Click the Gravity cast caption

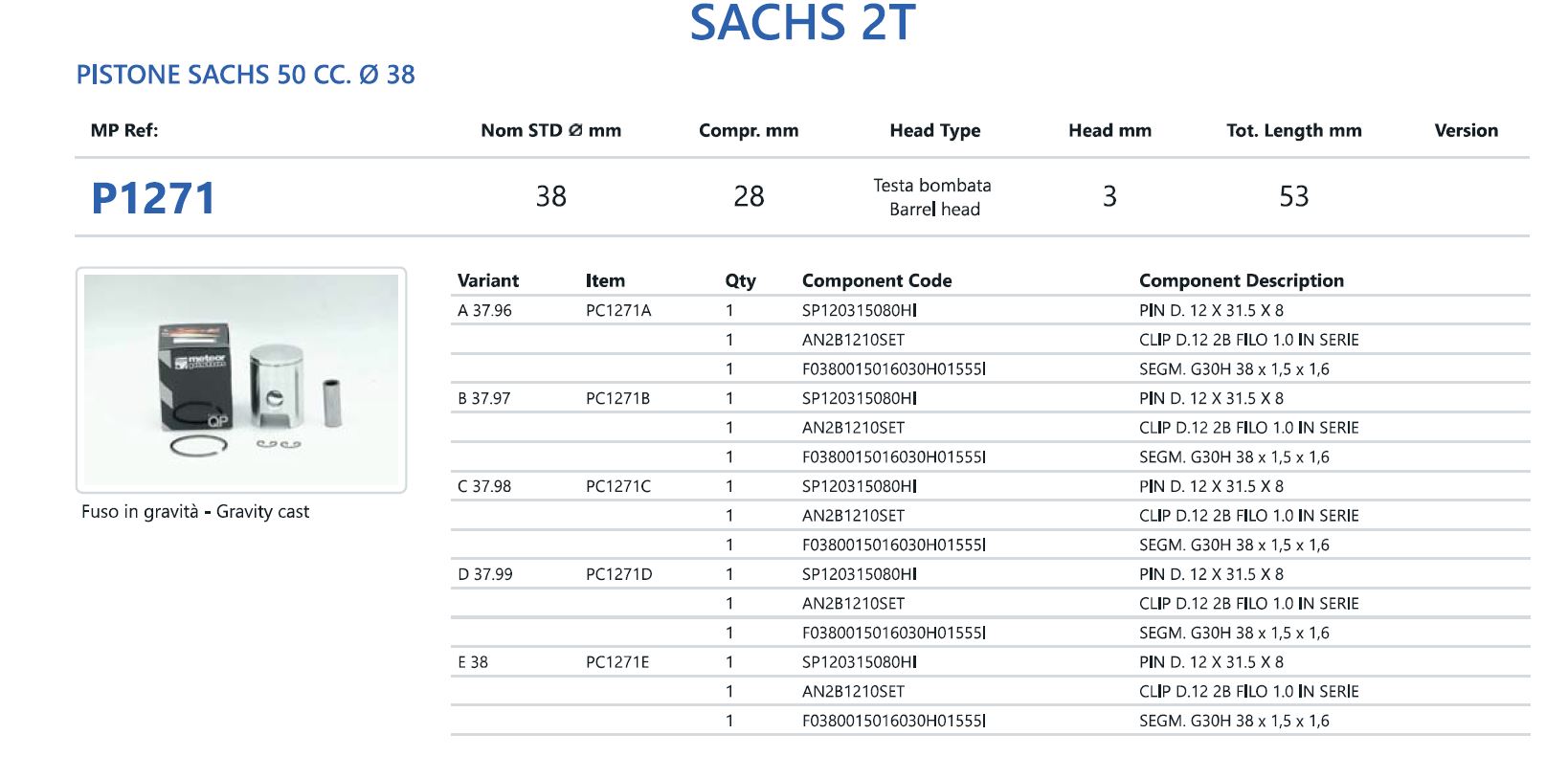(195, 512)
